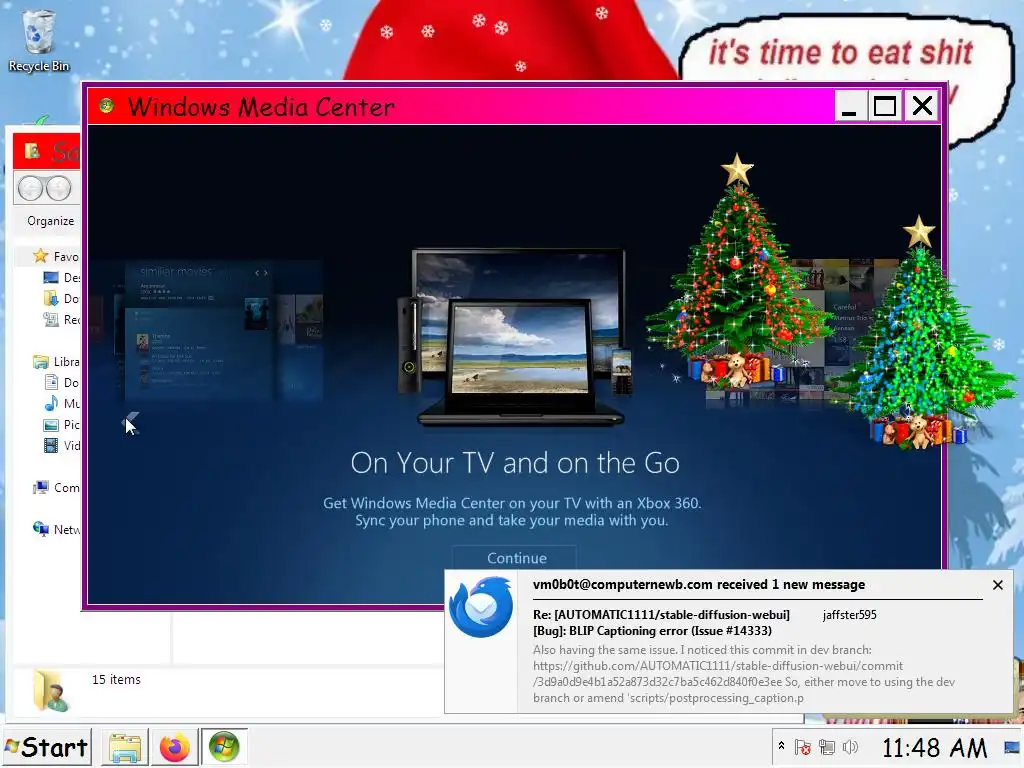1024x768 pixels.
Task: Click the Windows Media Center title text
Action: [x=261, y=106]
